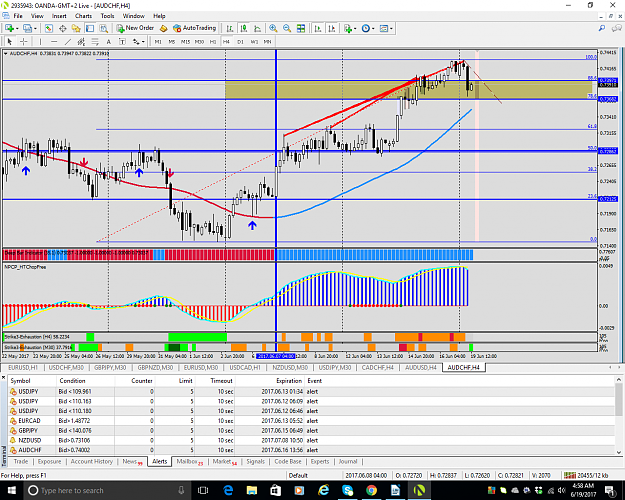Open the Account History terminal tab
Viewport: 625px width, 500px height.
(92, 461)
